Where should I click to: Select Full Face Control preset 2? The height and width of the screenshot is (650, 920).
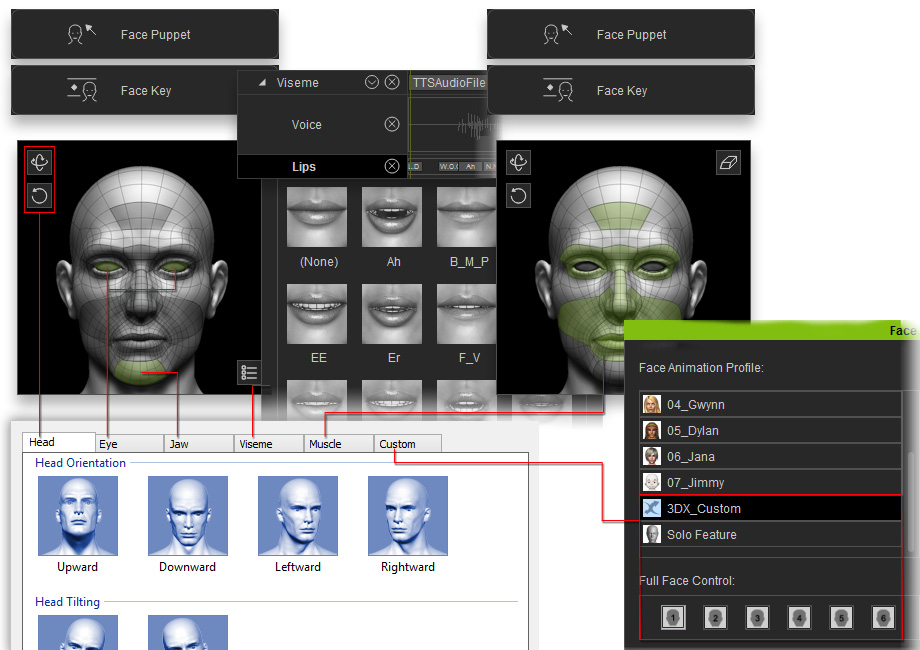(x=715, y=617)
